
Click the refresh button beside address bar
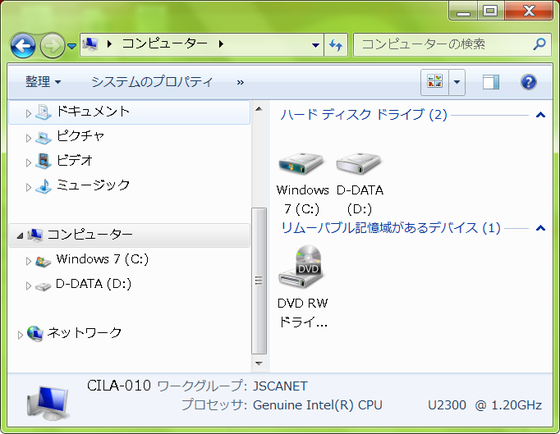(x=336, y=45)
